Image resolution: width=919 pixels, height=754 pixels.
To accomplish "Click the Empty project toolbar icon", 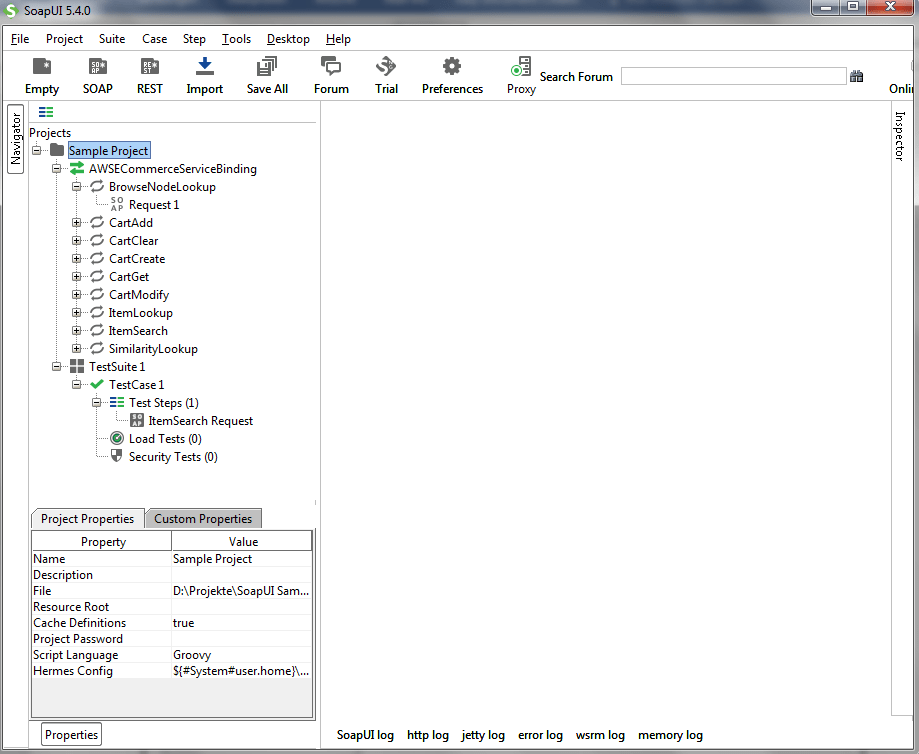I will tap(42, 67).
